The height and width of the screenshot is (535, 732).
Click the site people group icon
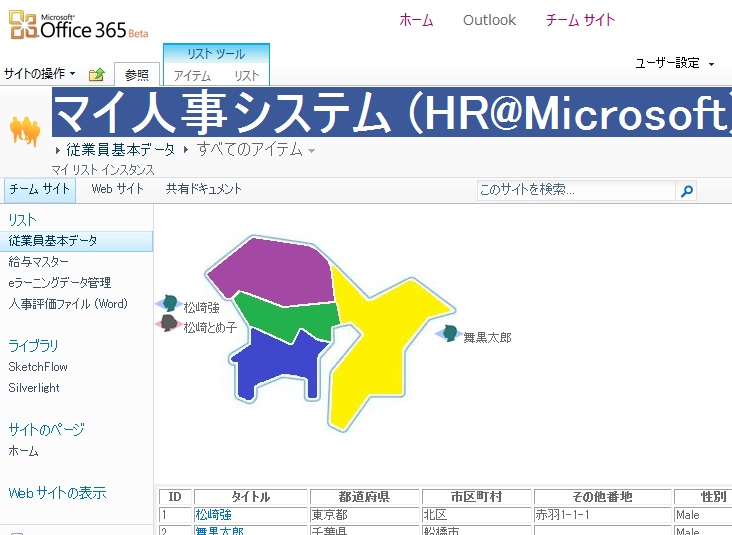[x=25, y=131]
